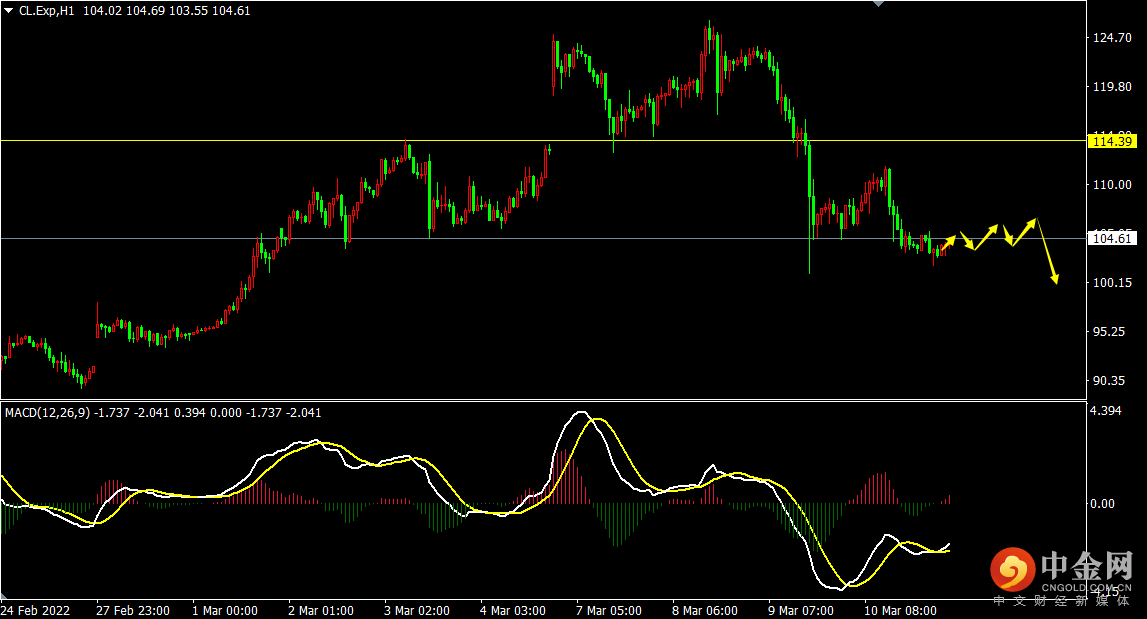
Task: Click the 100.15 price axis value
Action: pos(1112,282)
